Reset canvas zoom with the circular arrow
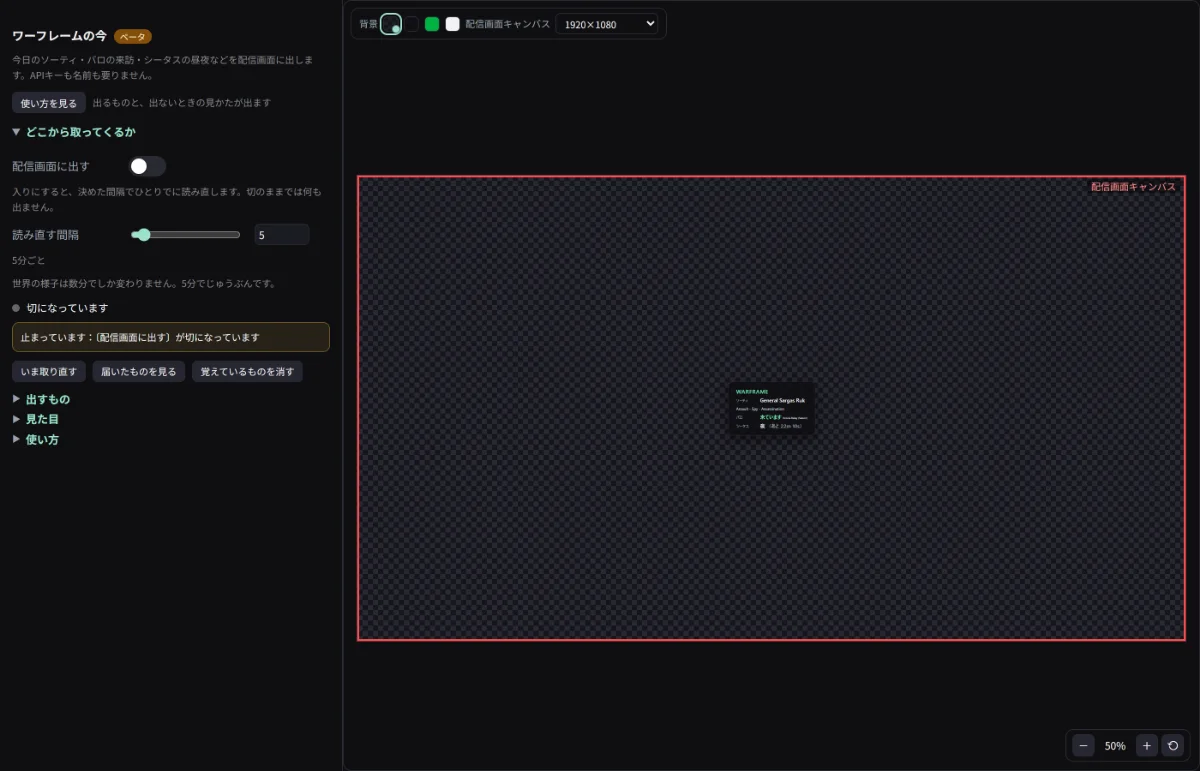The width and height of the screenshot is (1200, 771). click(x=1174, y=745)
